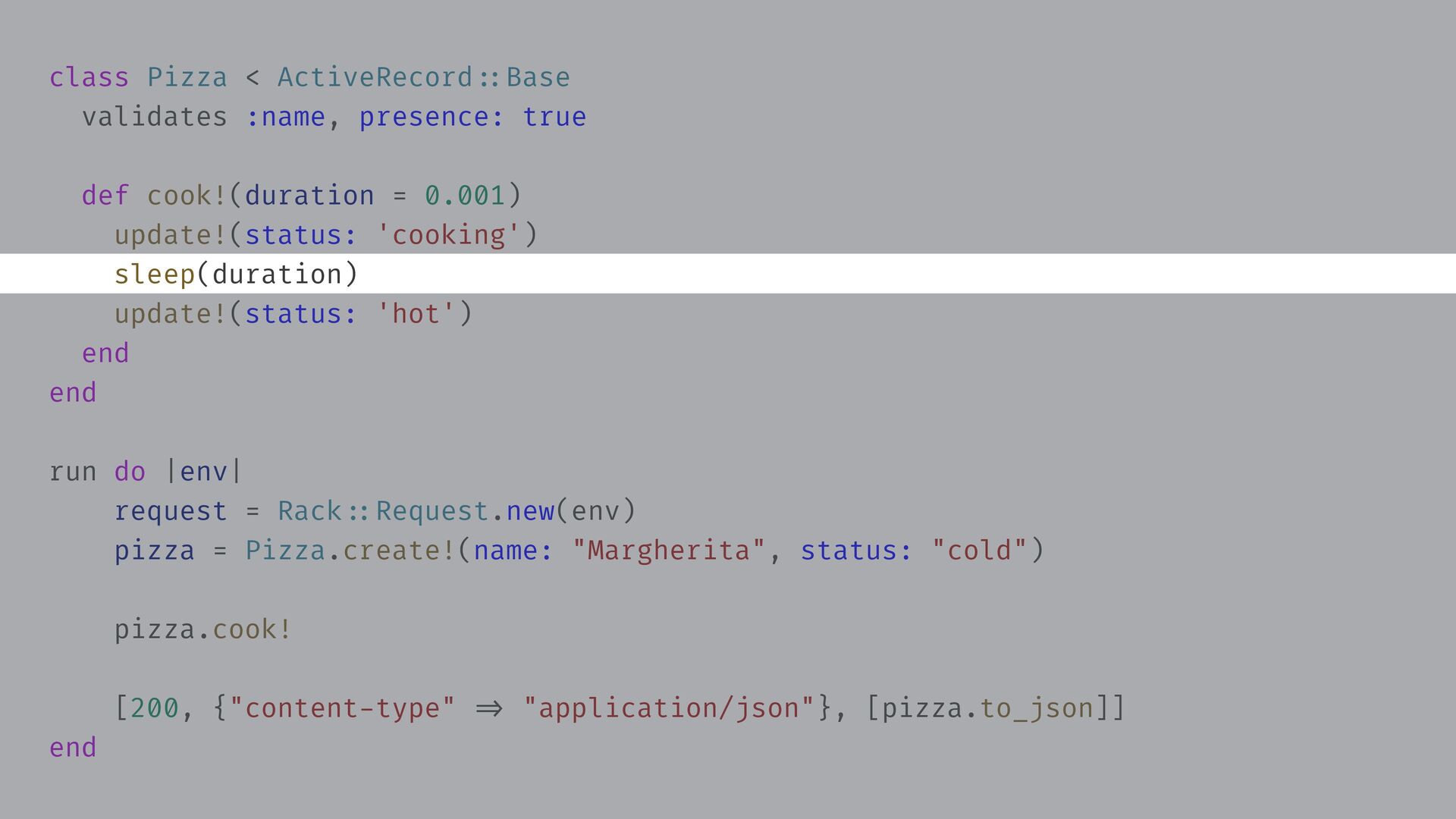Click the "Margherita" name string
This screenshot has height=819, width=1456.
pos(668,551)
